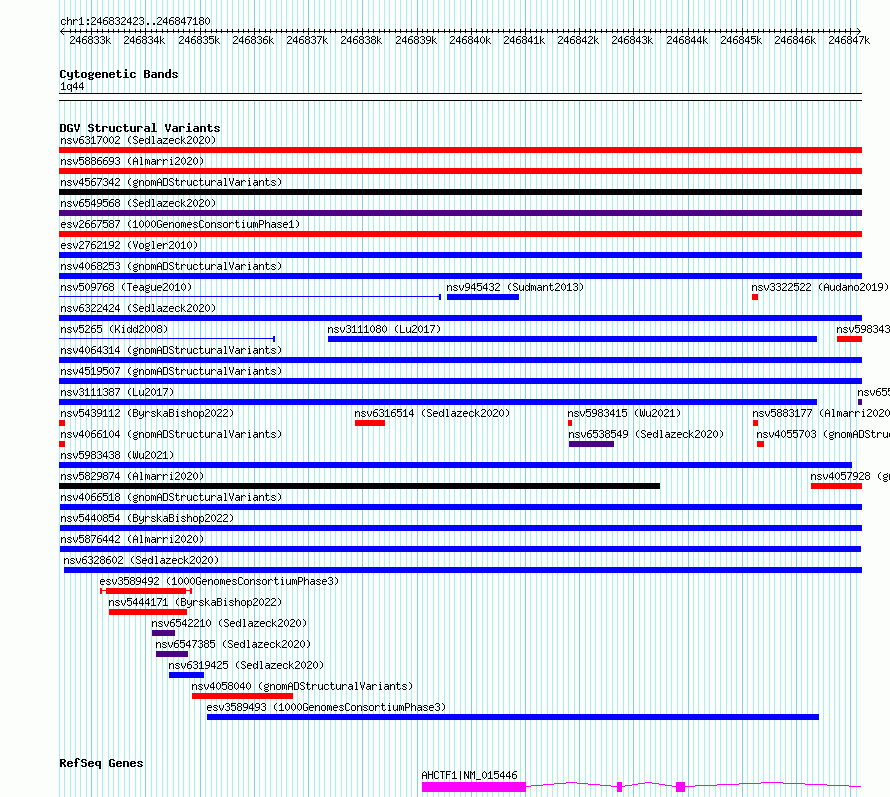
Task: Select nsv4058040 (gnomADStructuralVariants) label
Action: (x=302, y=686)
